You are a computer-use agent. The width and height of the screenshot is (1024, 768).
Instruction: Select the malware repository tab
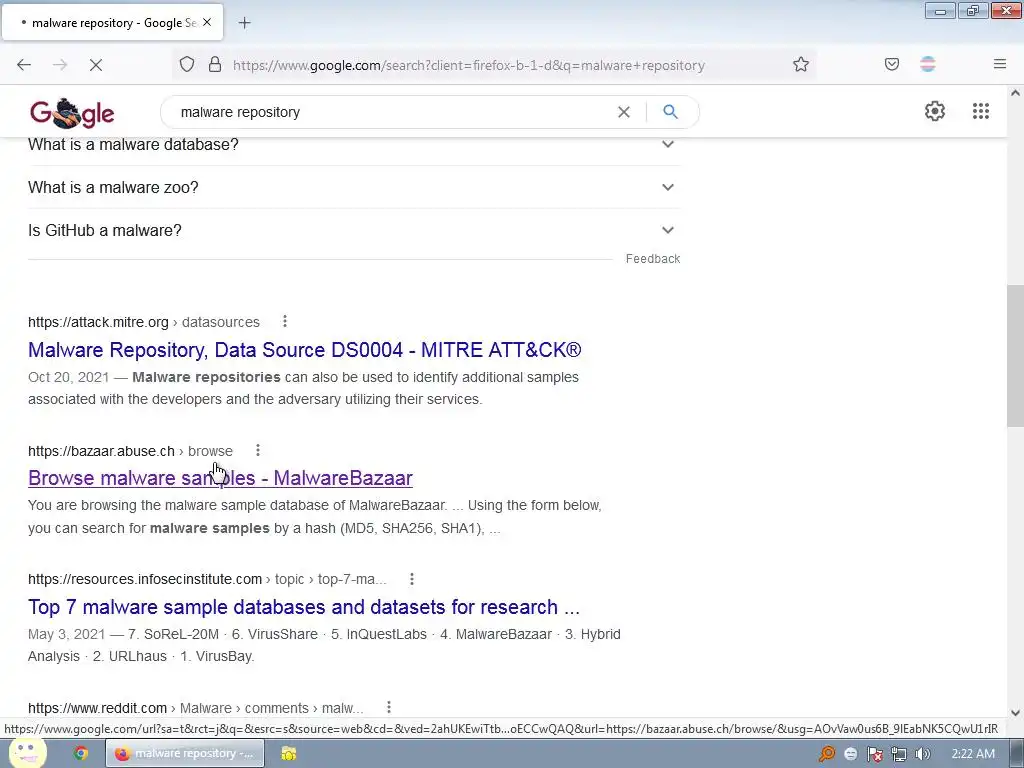pos(112,23)
